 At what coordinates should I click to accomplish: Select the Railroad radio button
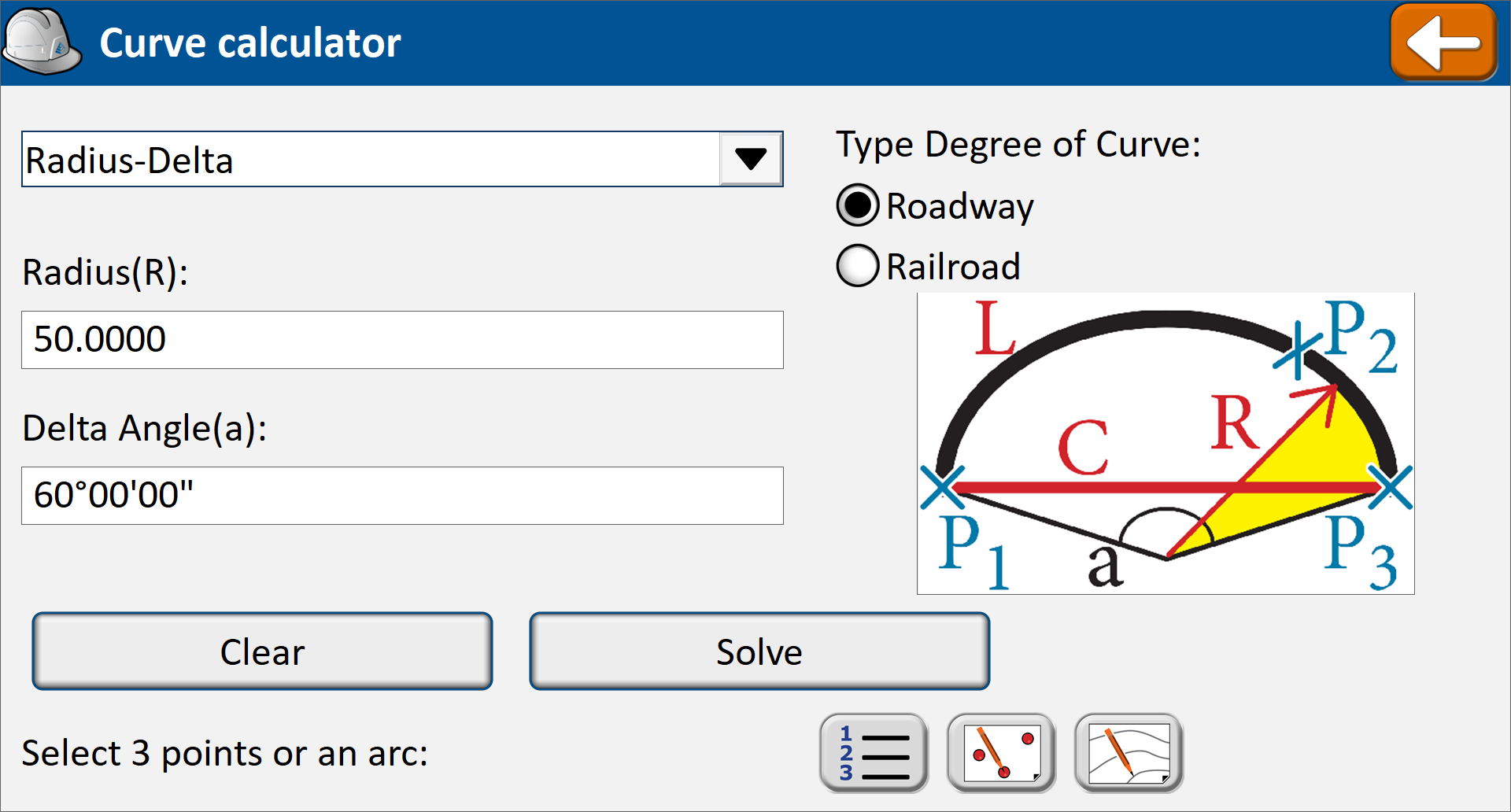(x=857, y=266)
